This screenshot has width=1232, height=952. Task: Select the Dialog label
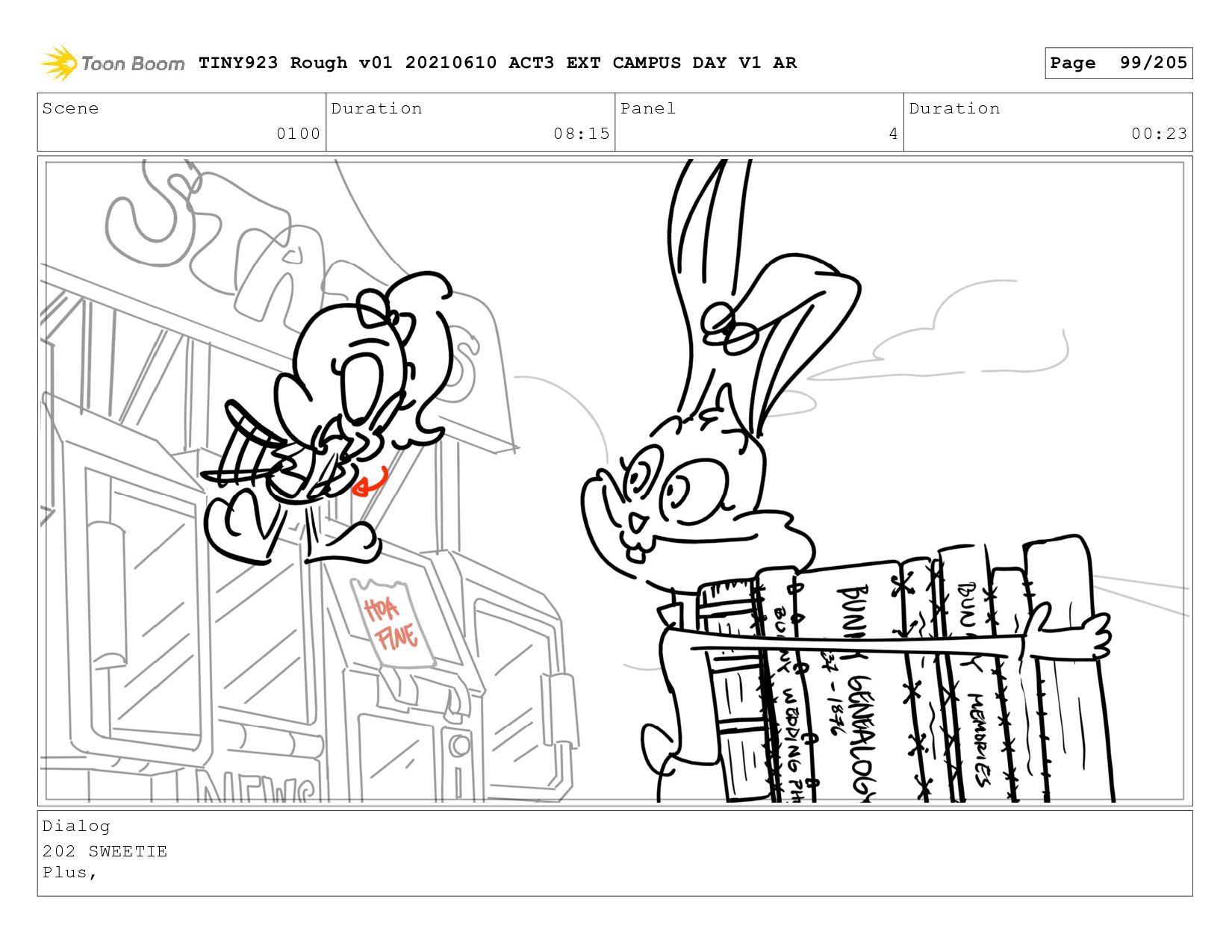coord(76,826)
